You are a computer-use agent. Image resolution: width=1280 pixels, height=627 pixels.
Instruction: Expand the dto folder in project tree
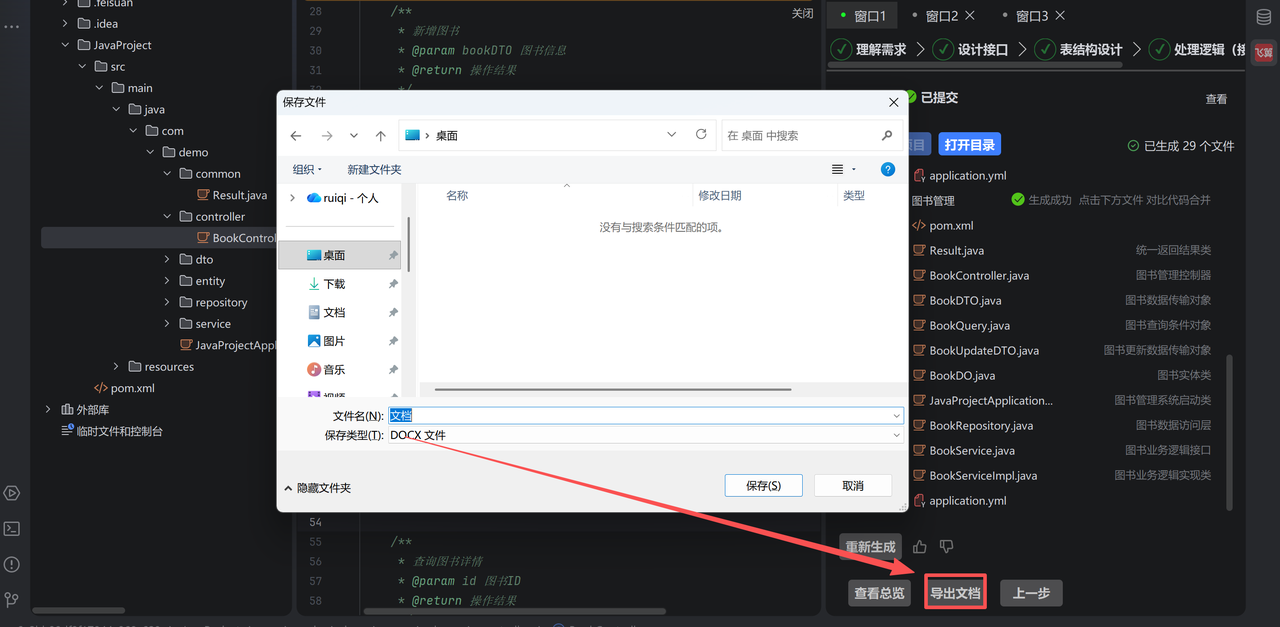(167, 259)
